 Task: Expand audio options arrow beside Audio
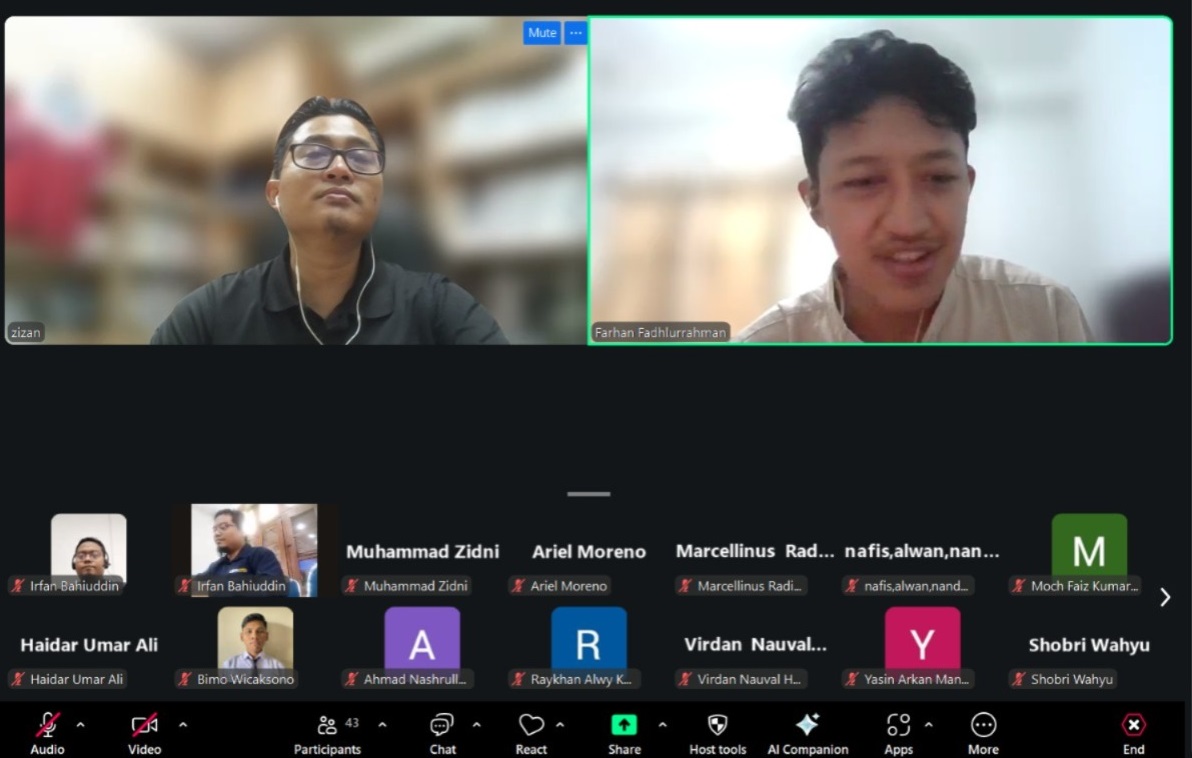[81, 725]
